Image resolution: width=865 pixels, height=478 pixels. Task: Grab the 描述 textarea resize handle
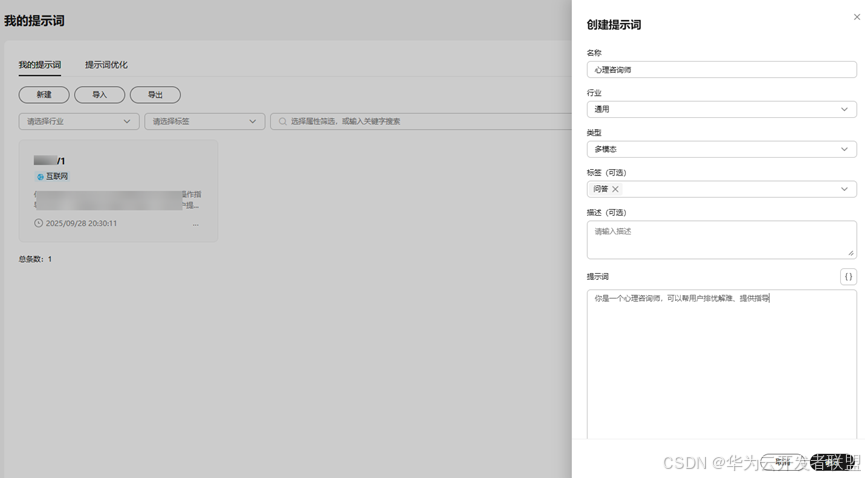coord(851,253)
